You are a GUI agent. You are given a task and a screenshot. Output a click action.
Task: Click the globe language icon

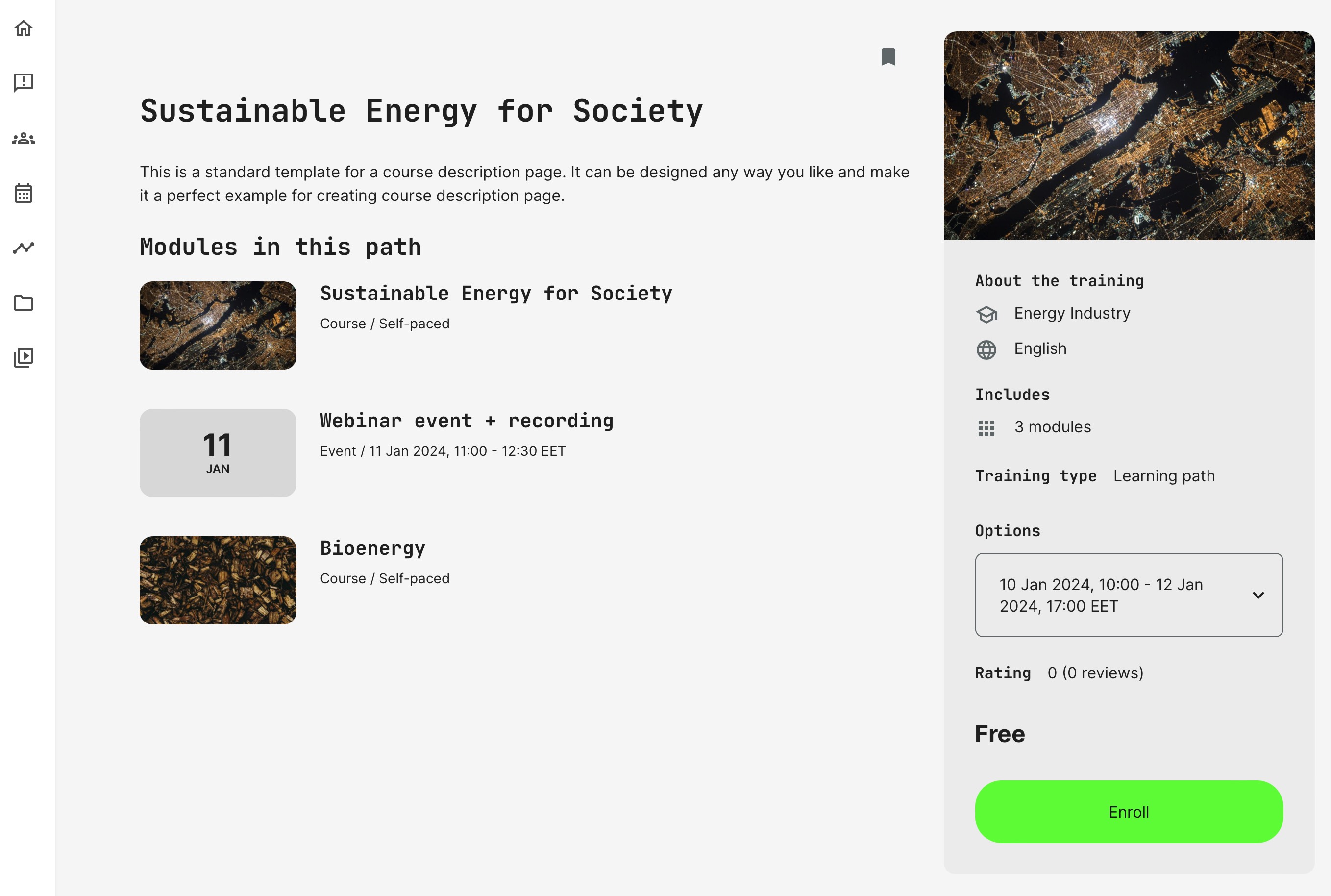pos(986,349)
